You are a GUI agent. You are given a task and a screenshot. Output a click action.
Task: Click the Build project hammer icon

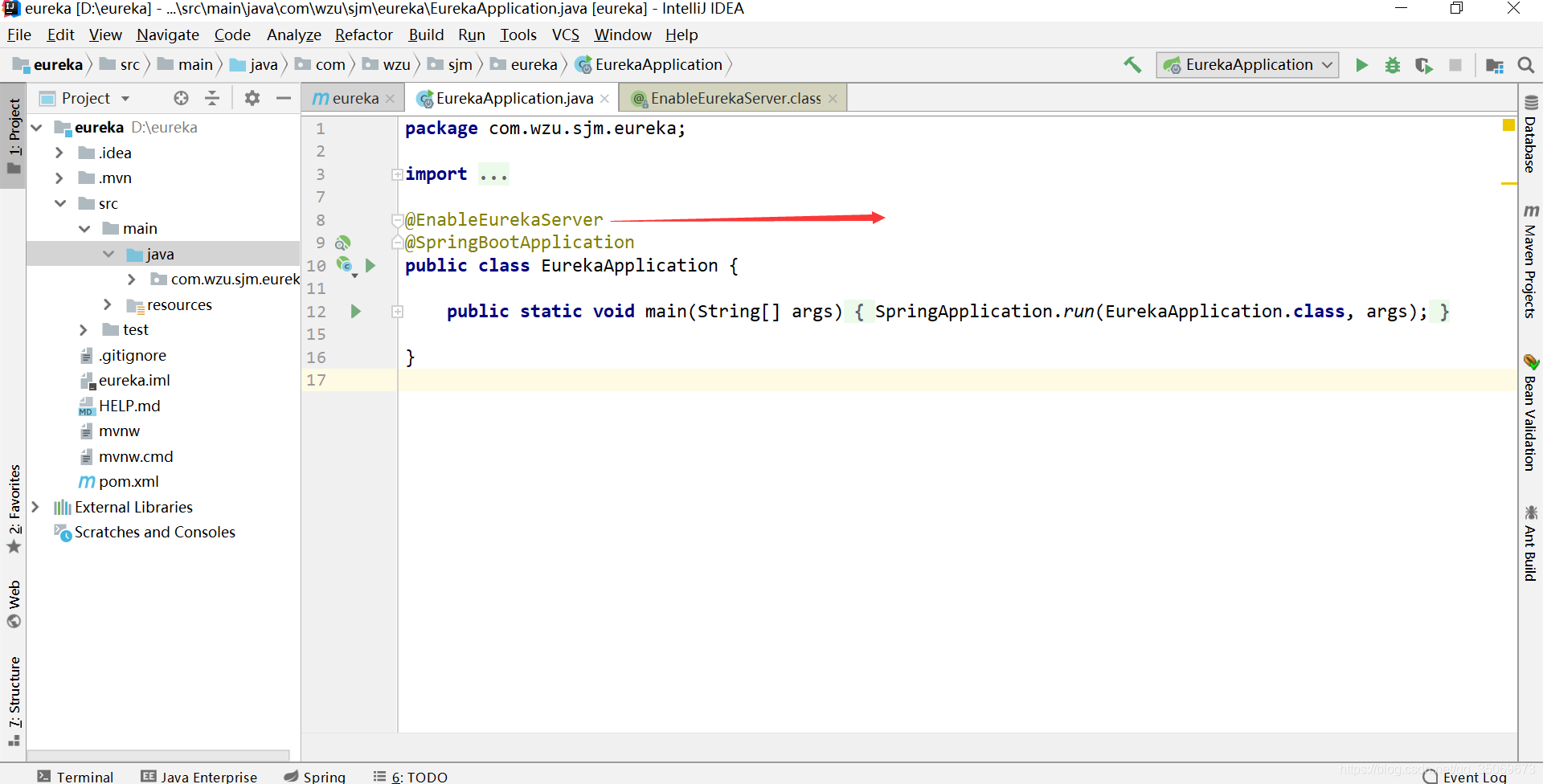tap(1132, 65)
